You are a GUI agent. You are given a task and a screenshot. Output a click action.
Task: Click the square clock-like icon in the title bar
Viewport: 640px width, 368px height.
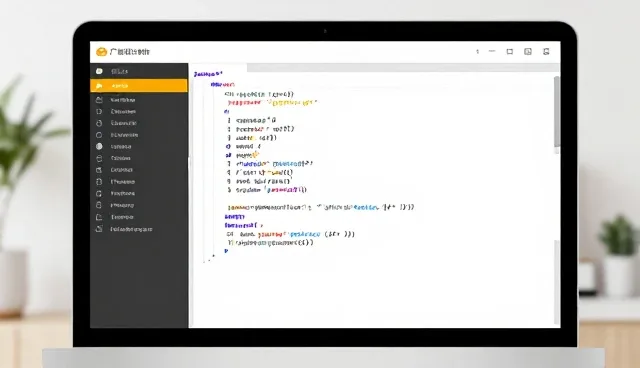[528, 51]
